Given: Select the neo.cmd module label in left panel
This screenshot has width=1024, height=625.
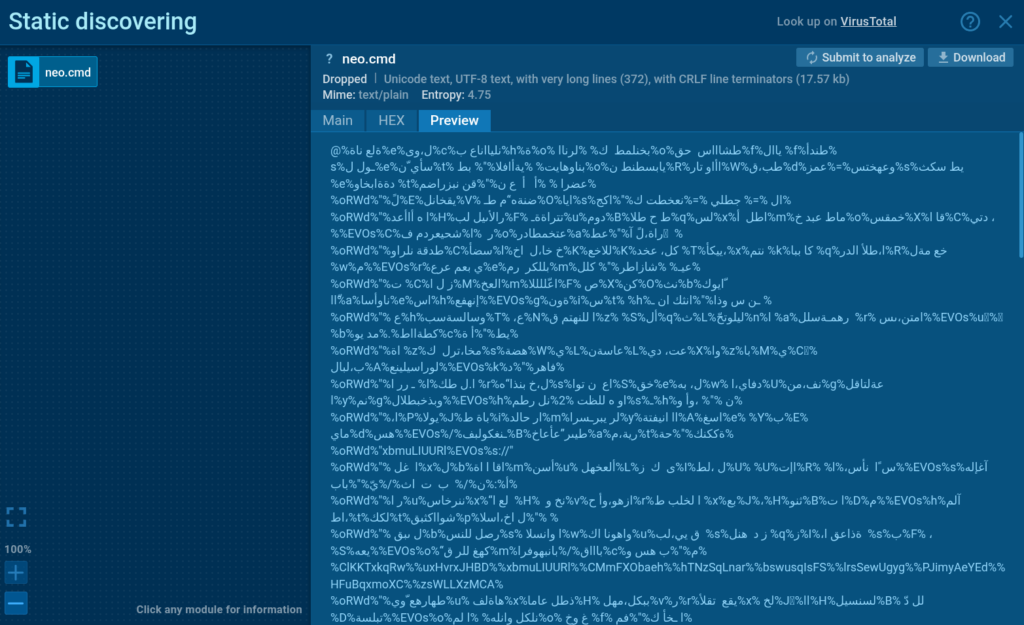Looking at the screenshot, I should 67,72.
